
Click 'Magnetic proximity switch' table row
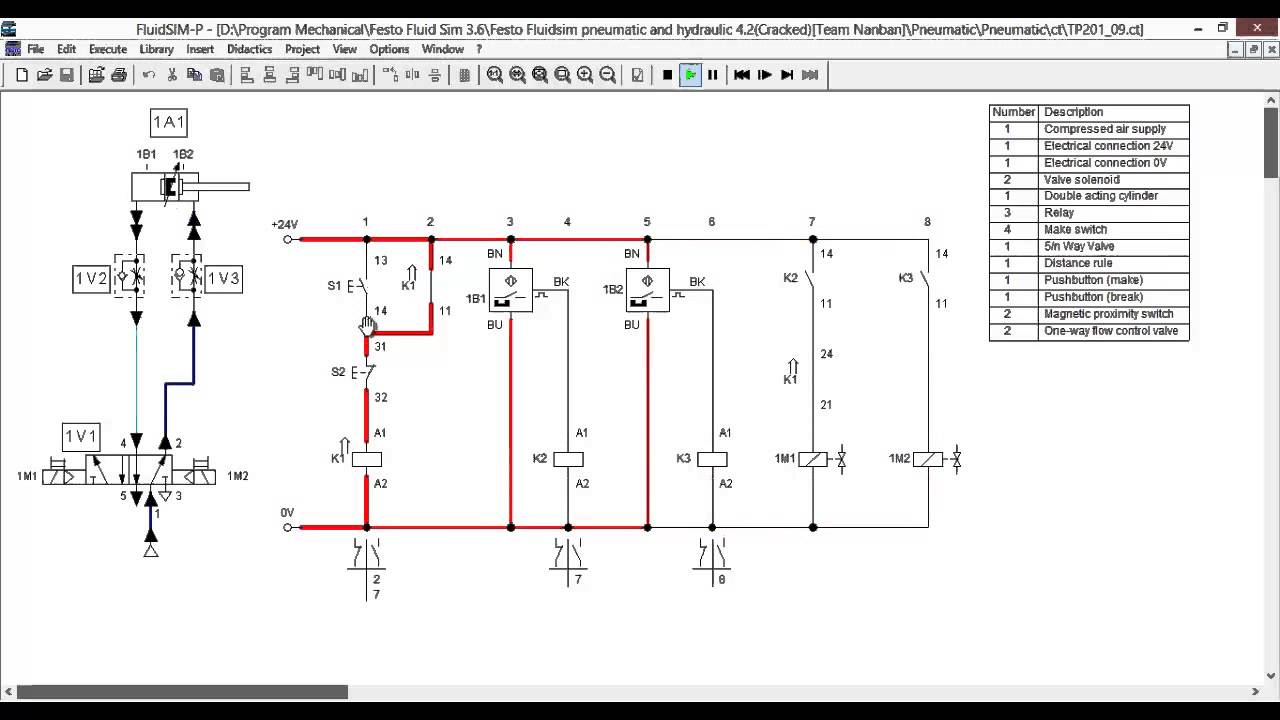1089,314
